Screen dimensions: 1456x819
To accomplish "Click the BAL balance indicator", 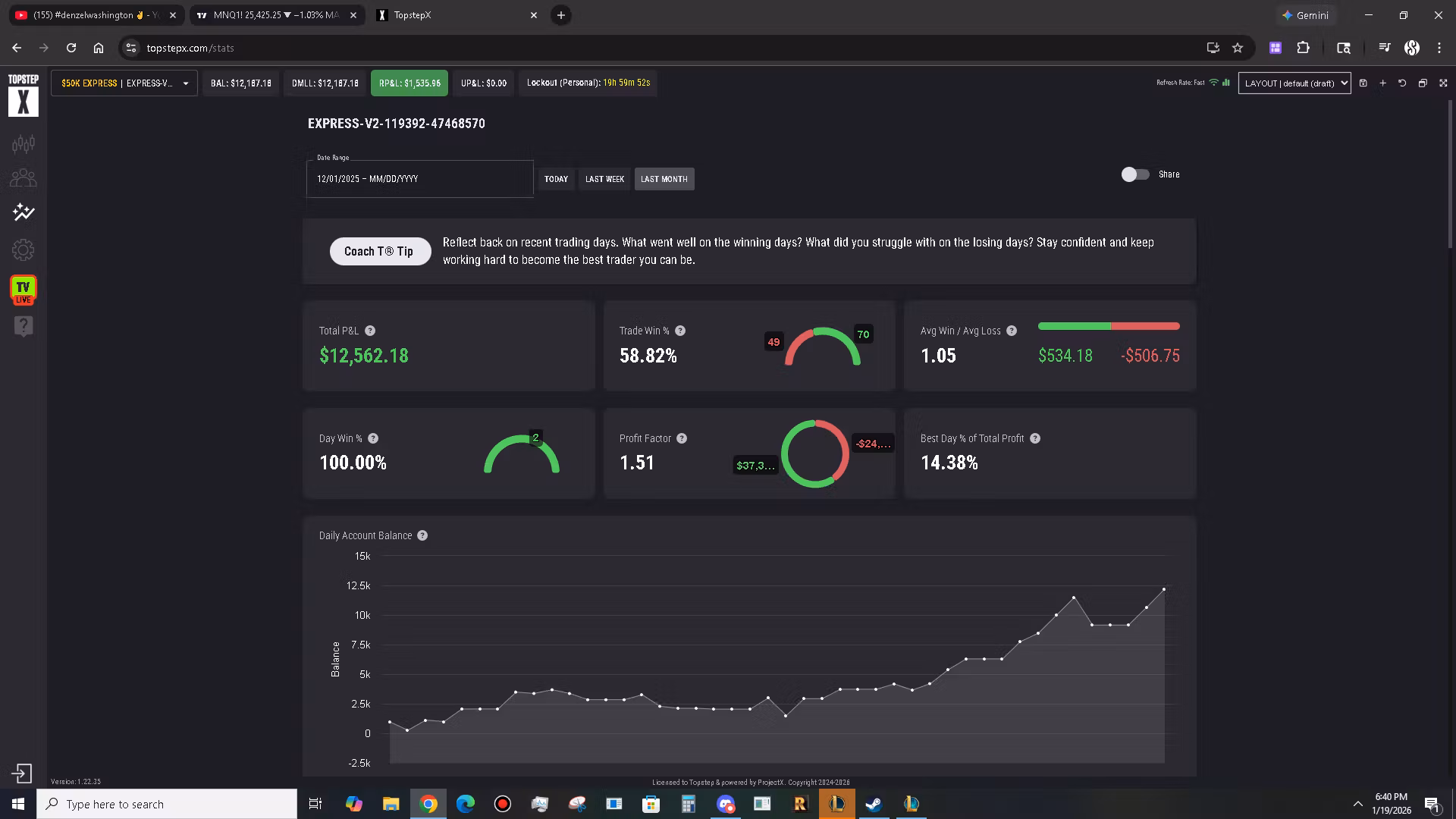I will [x=241, y=83].
